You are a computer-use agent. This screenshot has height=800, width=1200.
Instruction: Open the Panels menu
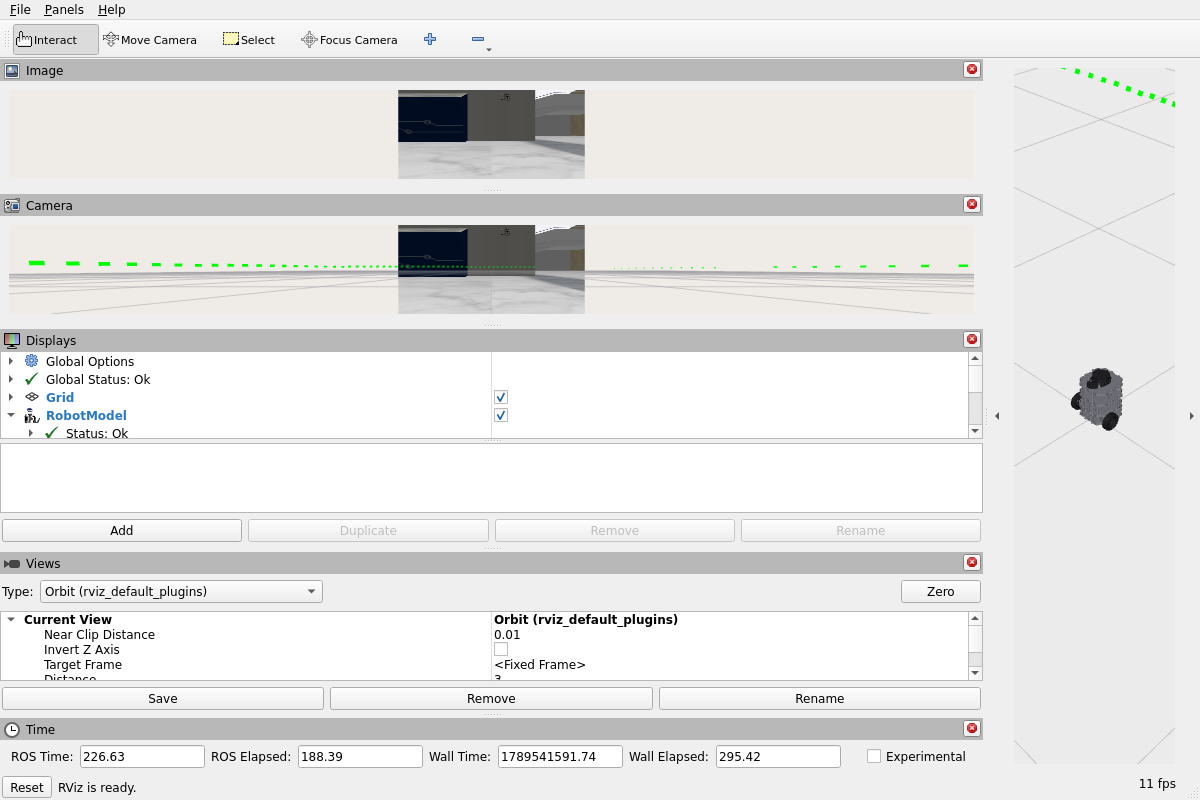(x=64, y=9)
